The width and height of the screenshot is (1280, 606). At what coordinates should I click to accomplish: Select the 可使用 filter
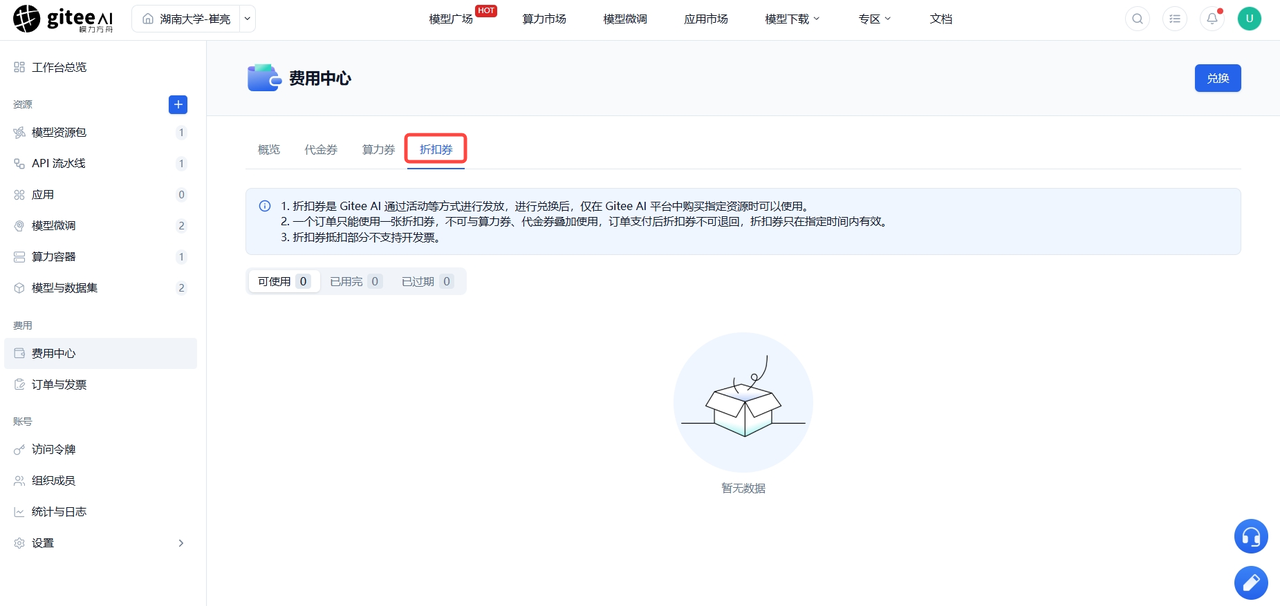(284, 282)
